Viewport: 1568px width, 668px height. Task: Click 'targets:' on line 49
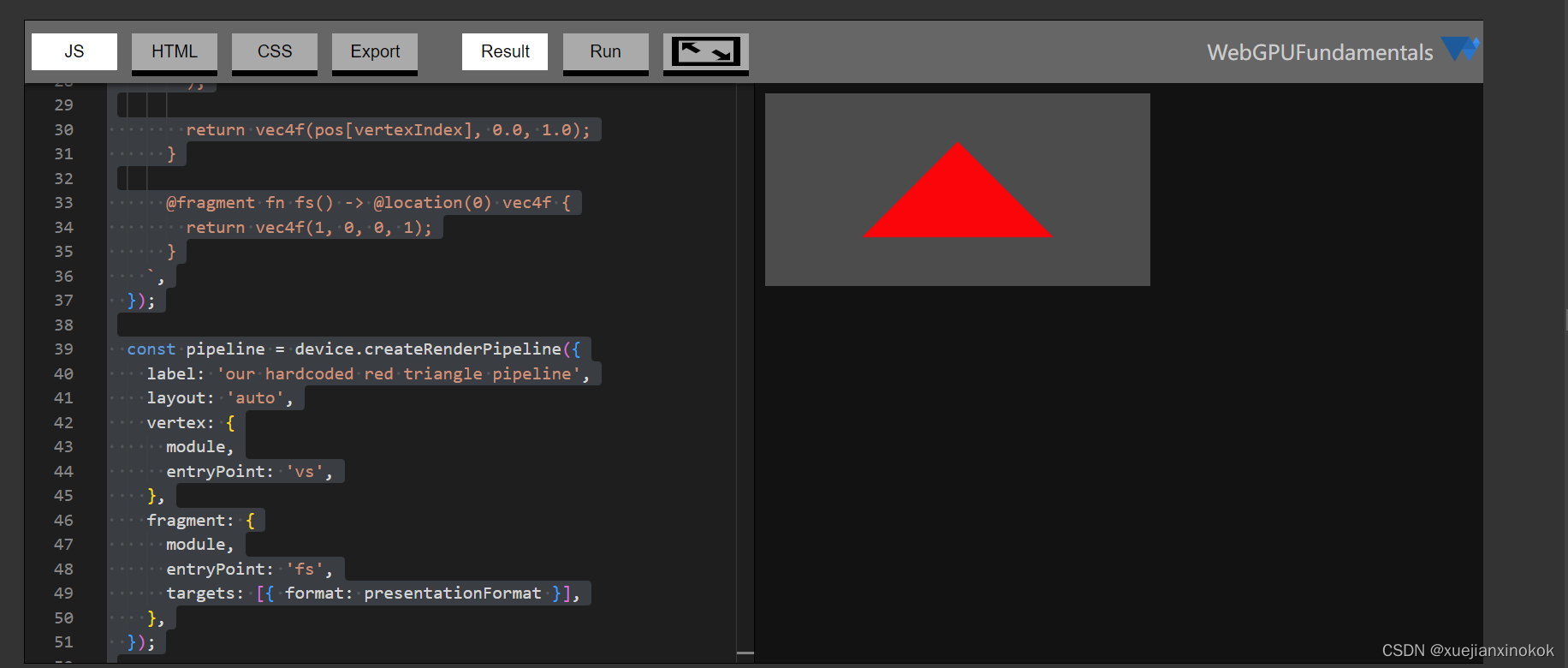(x=205, y=593)
